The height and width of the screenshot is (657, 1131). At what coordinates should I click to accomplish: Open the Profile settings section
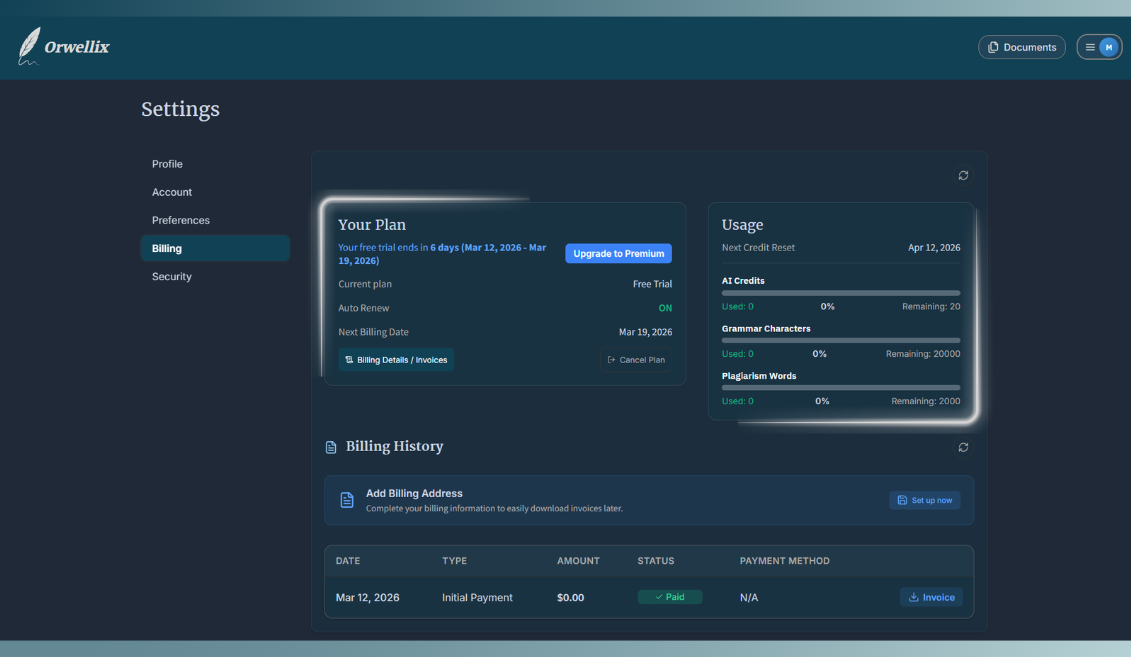point(167,164)
